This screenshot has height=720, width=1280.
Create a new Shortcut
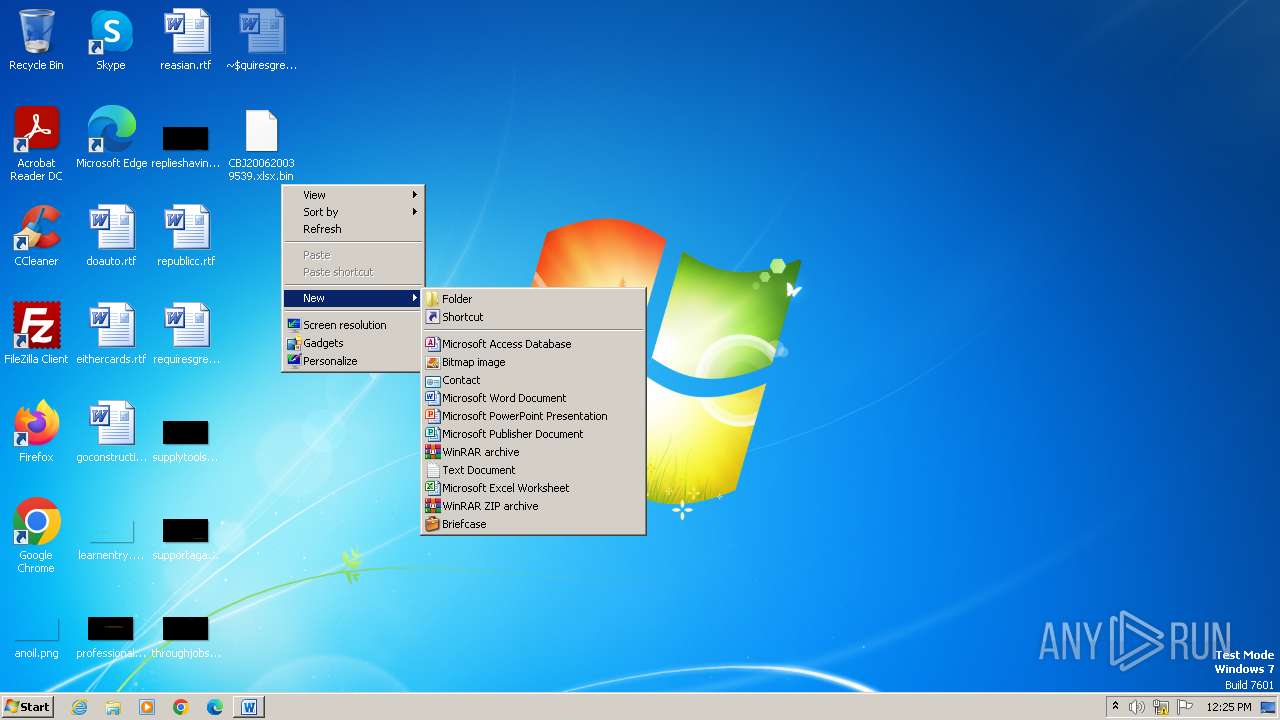pos(533,317)
